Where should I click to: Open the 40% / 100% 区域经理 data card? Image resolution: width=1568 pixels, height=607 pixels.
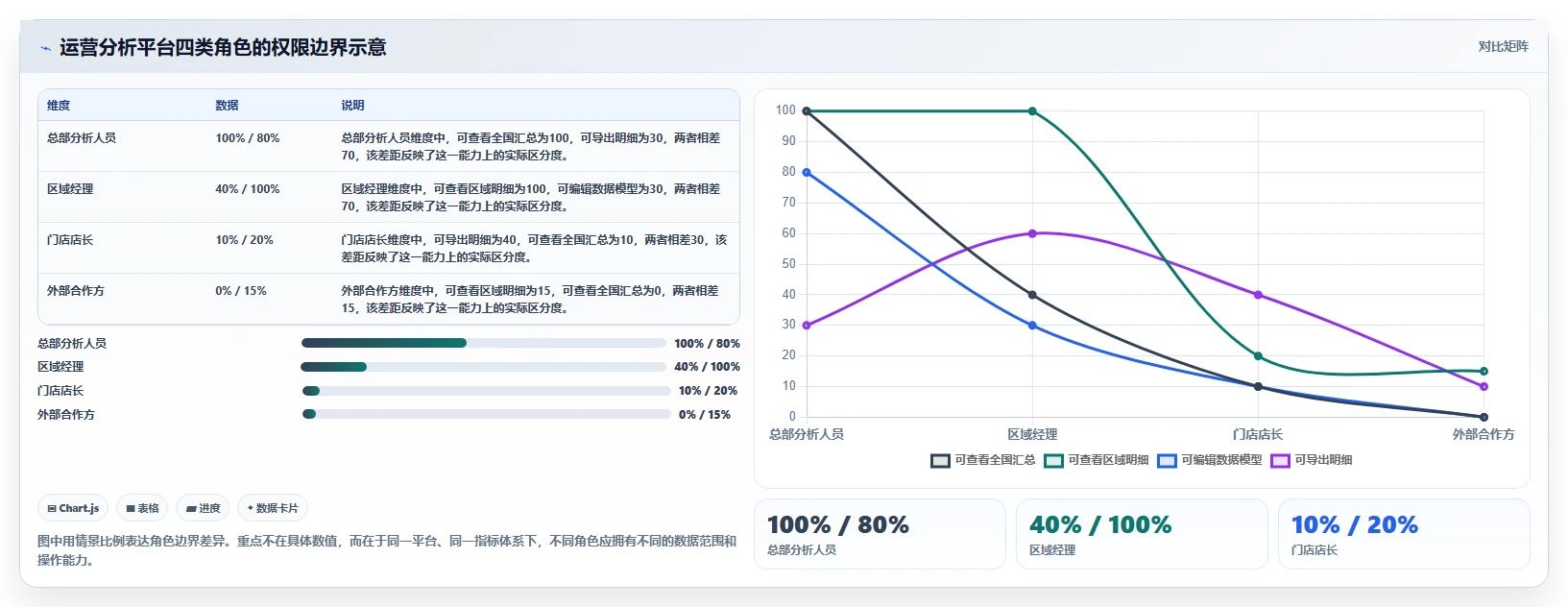coord(1142,534)
